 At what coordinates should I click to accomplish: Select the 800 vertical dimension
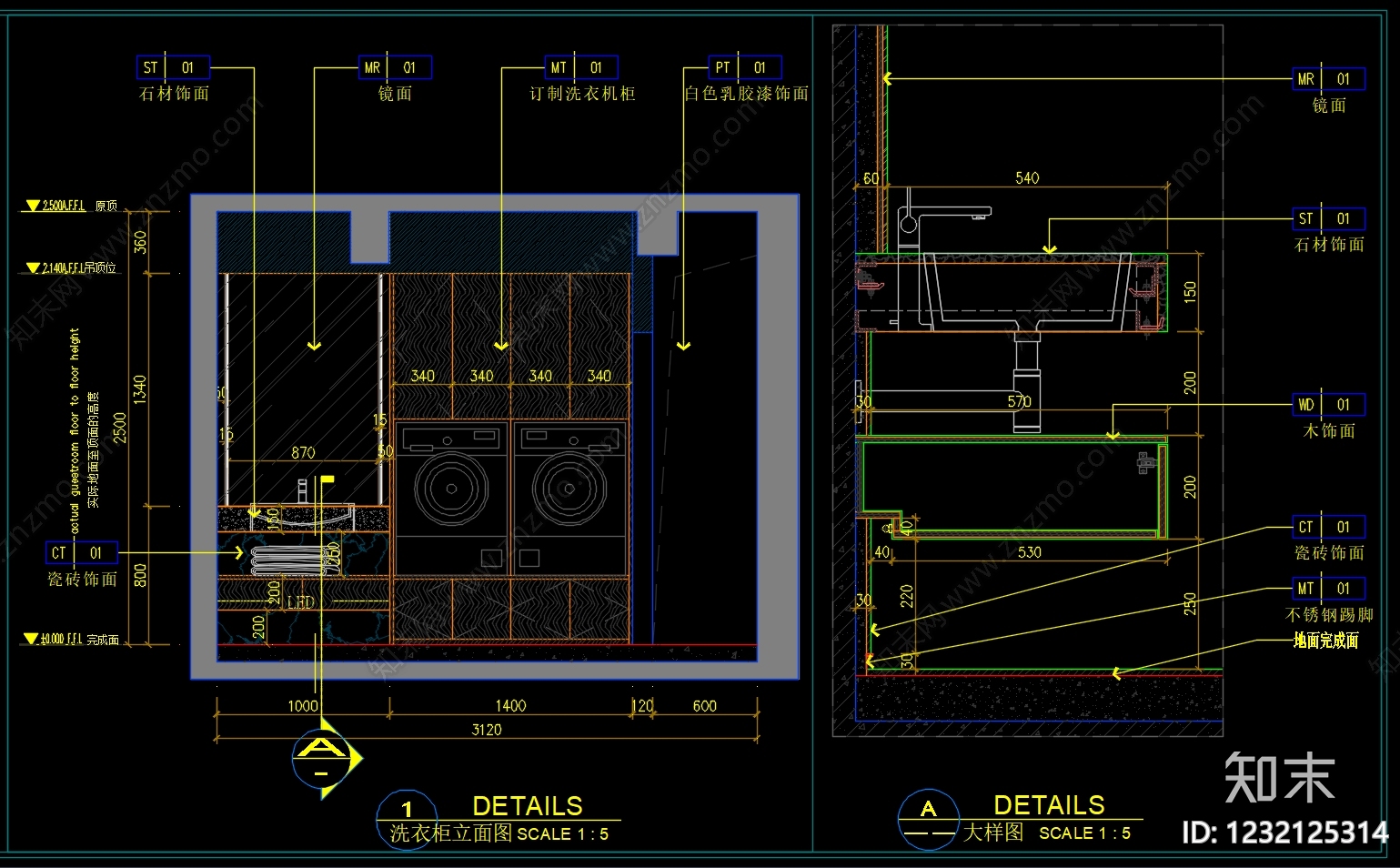coord(140,575)
